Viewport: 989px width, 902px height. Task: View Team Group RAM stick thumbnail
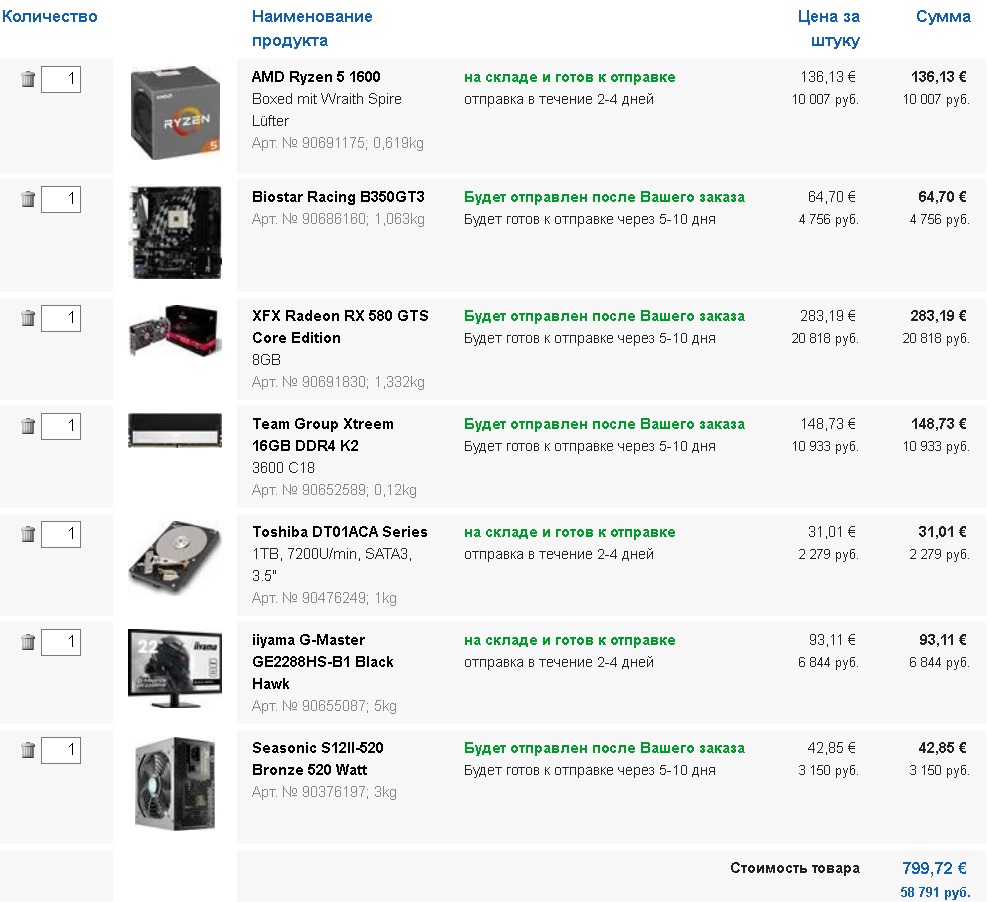tap(175, 430)
